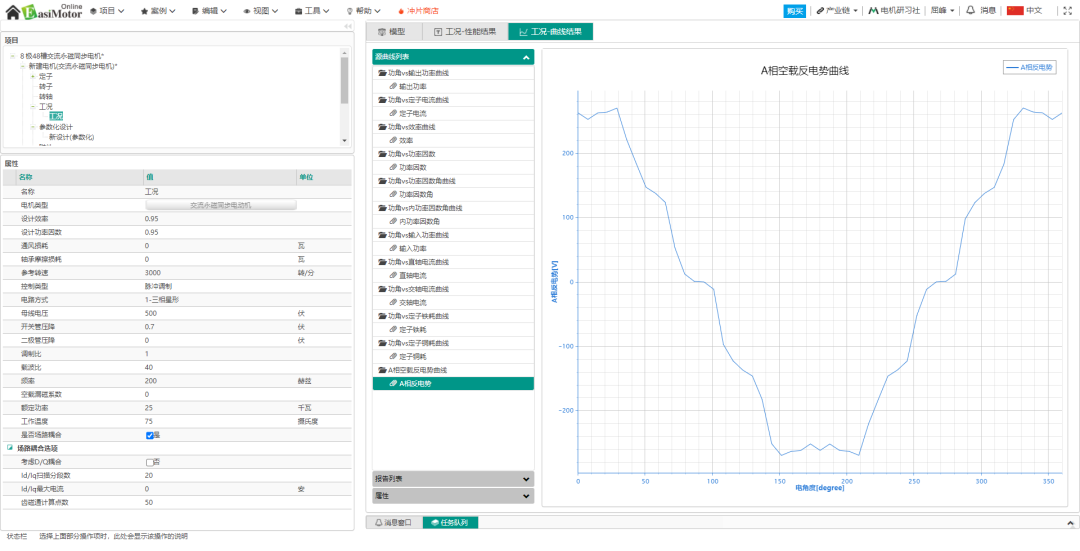The image size is (1080, 551).
Task: Toggle the A相反电势 chart legend entry
Action: point(1030,67)
